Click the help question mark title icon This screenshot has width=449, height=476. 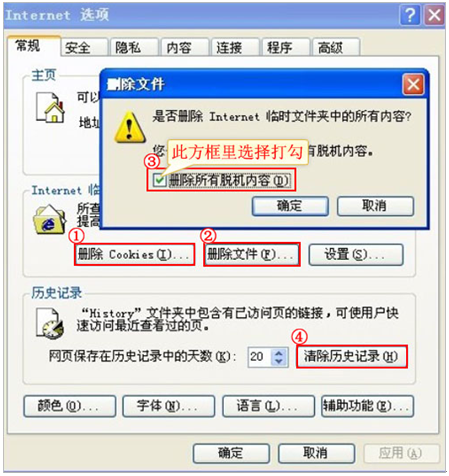coord(410,15)
